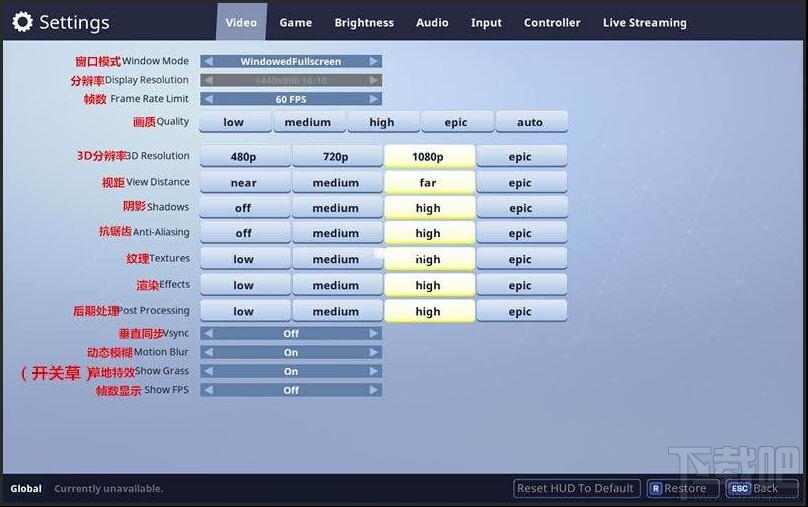Click left arrow for Show Grass
The image size is (808, 507).
[208, 371]
